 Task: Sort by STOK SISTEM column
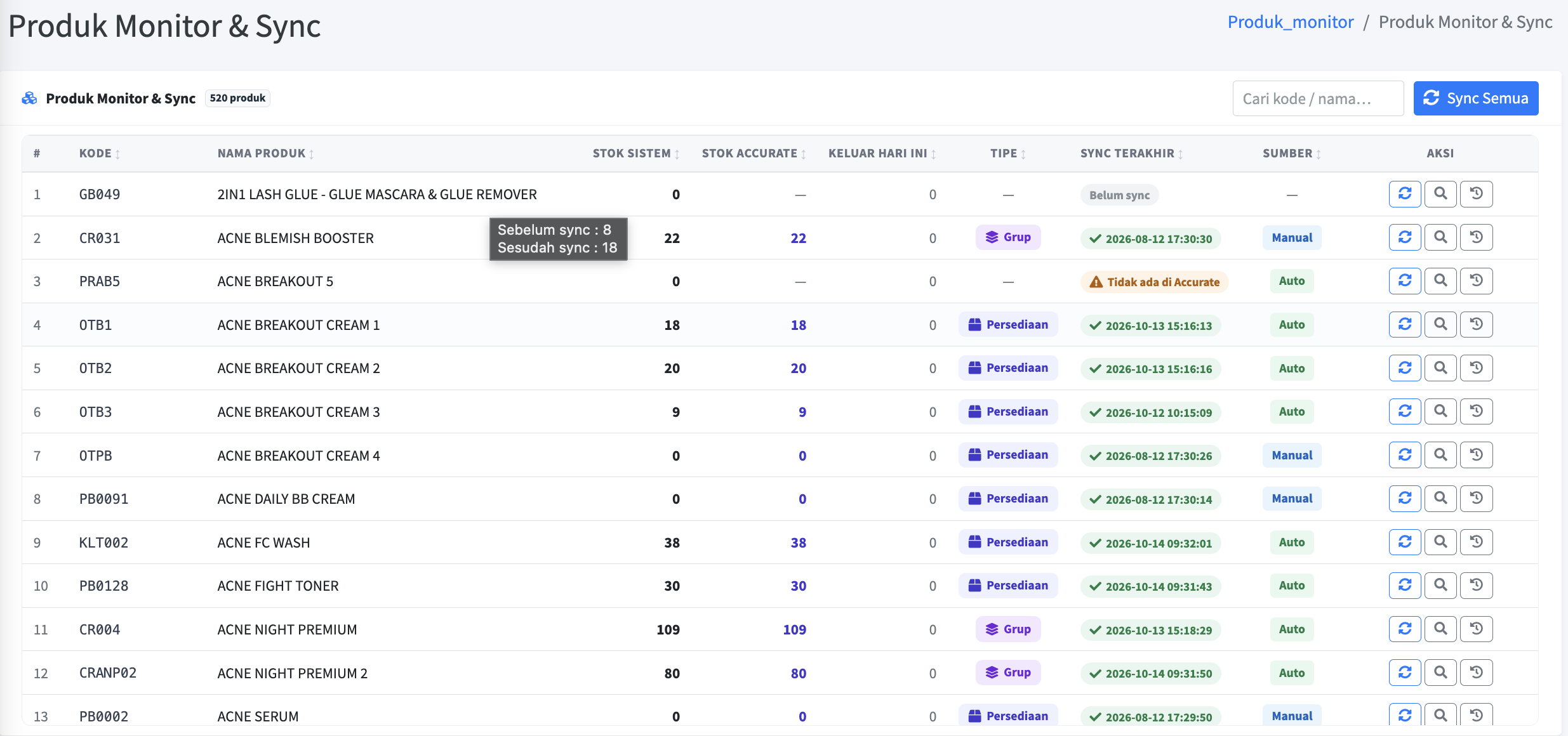click(x=636, y=154)
